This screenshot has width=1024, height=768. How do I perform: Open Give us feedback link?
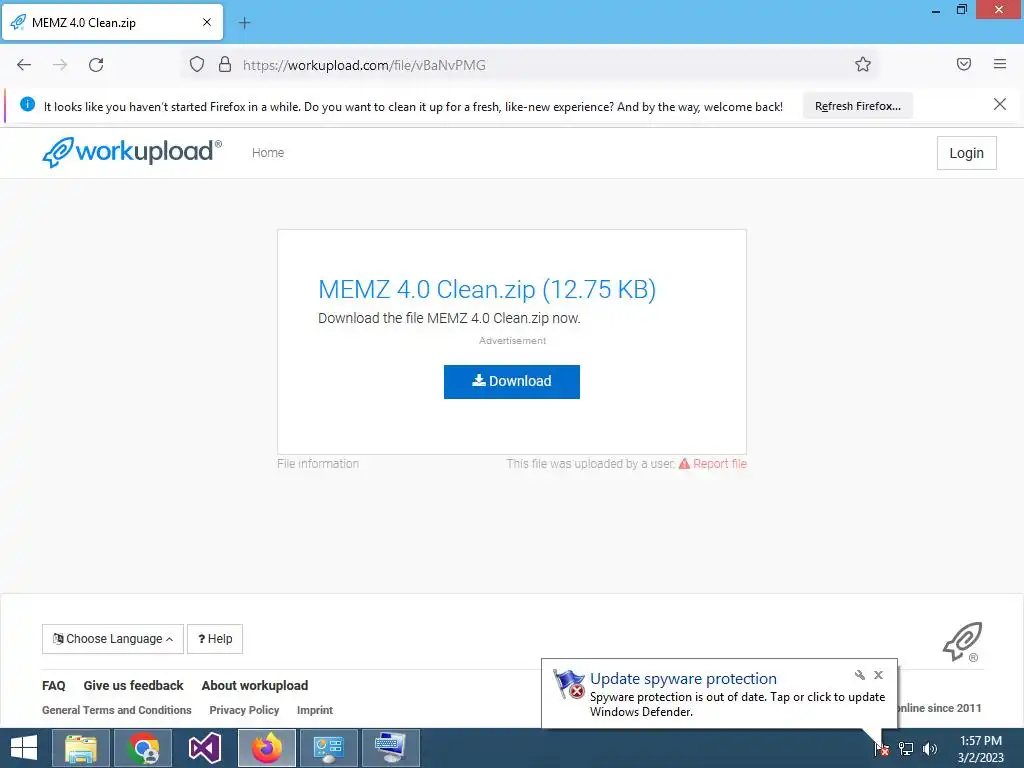(133, 686)
